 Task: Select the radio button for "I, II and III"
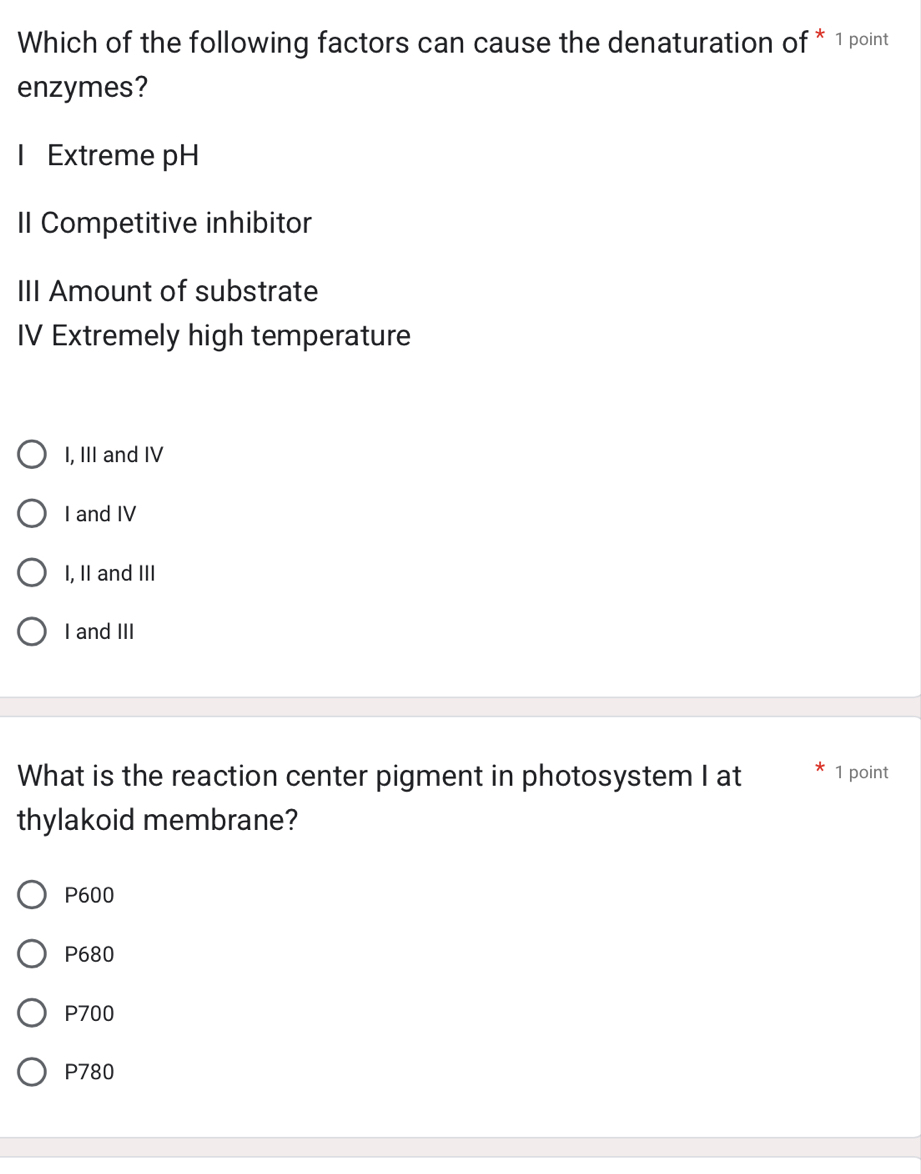pyautogui.click(x=30, y=572)
